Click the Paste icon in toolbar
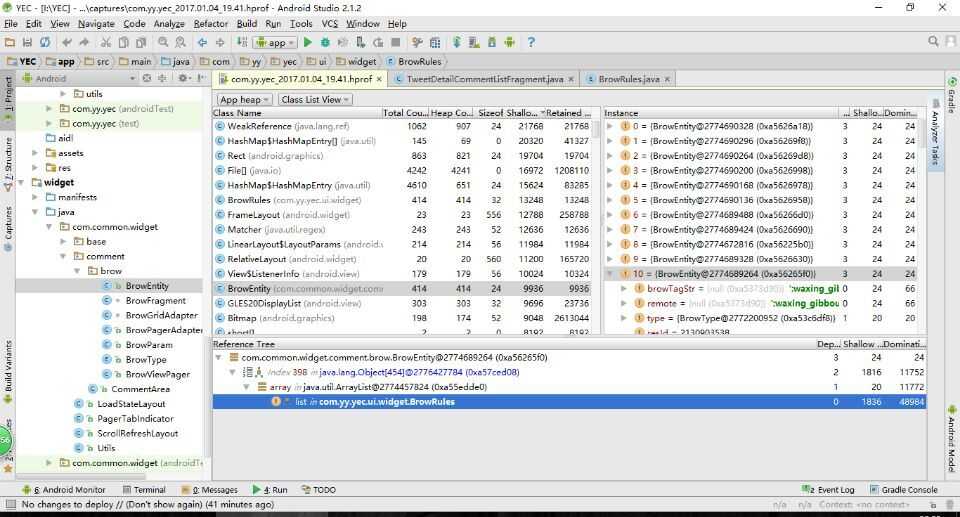 (141, 42)
